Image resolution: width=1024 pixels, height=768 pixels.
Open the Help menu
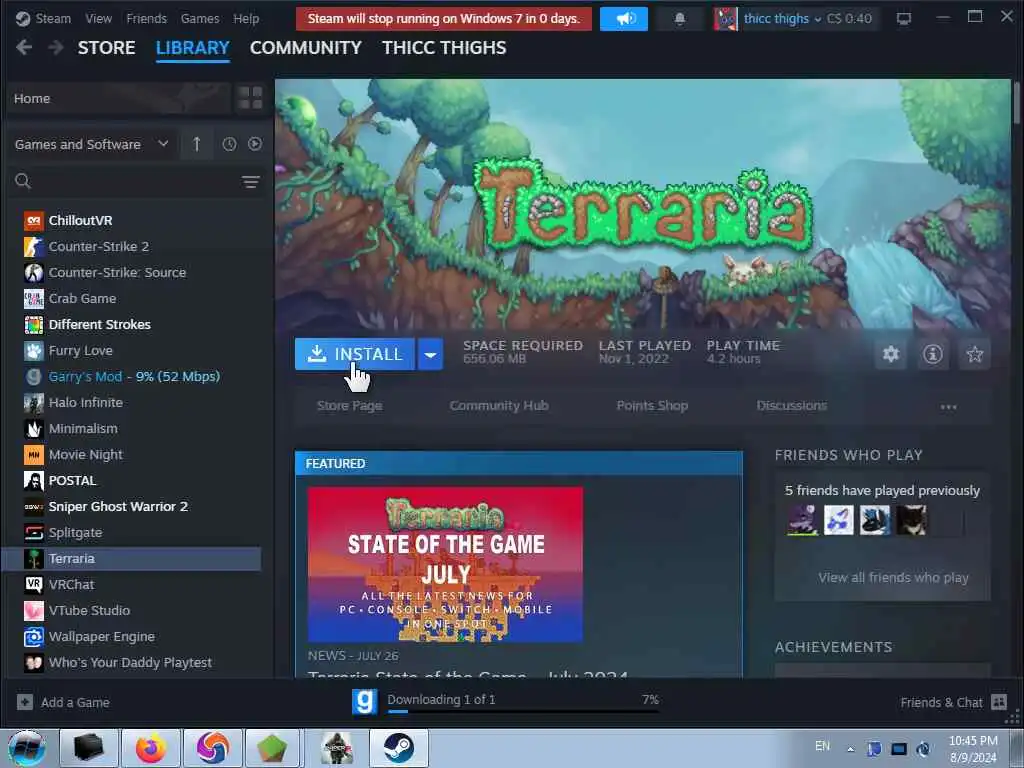coord(246,18)
